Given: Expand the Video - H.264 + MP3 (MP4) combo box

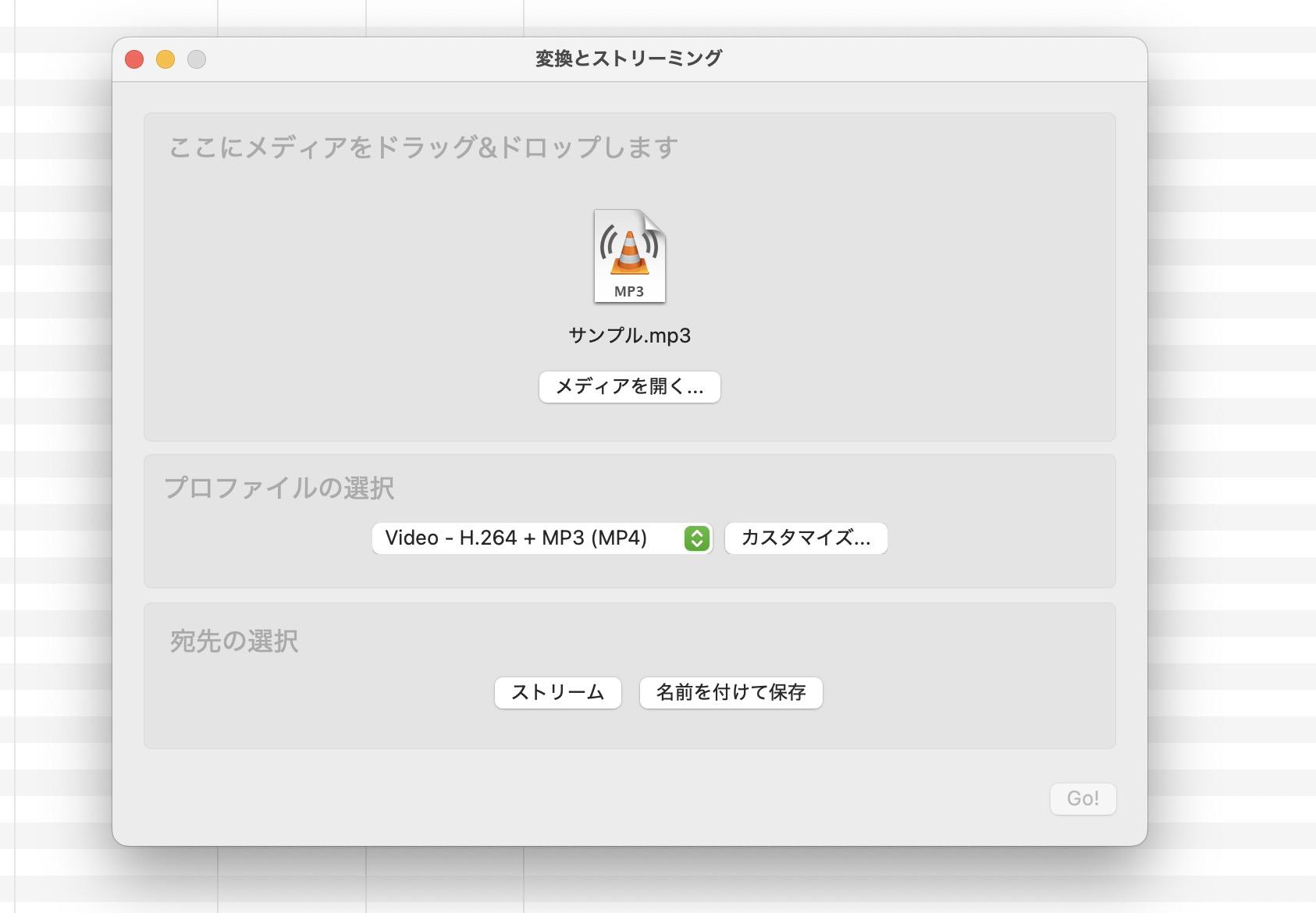Looking at the screenshot, I should 542,538.
